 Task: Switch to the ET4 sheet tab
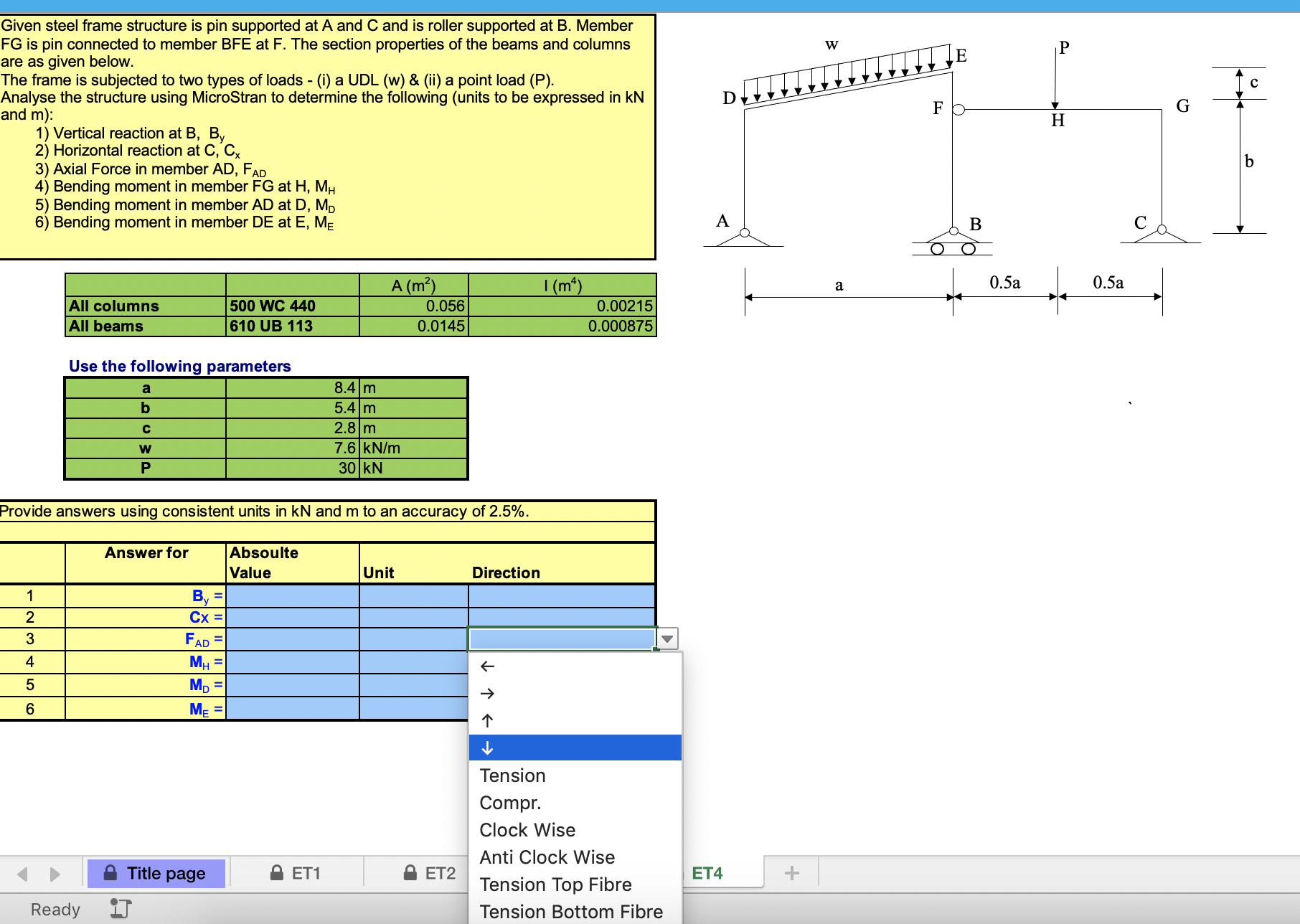click(x=707, y=872)
